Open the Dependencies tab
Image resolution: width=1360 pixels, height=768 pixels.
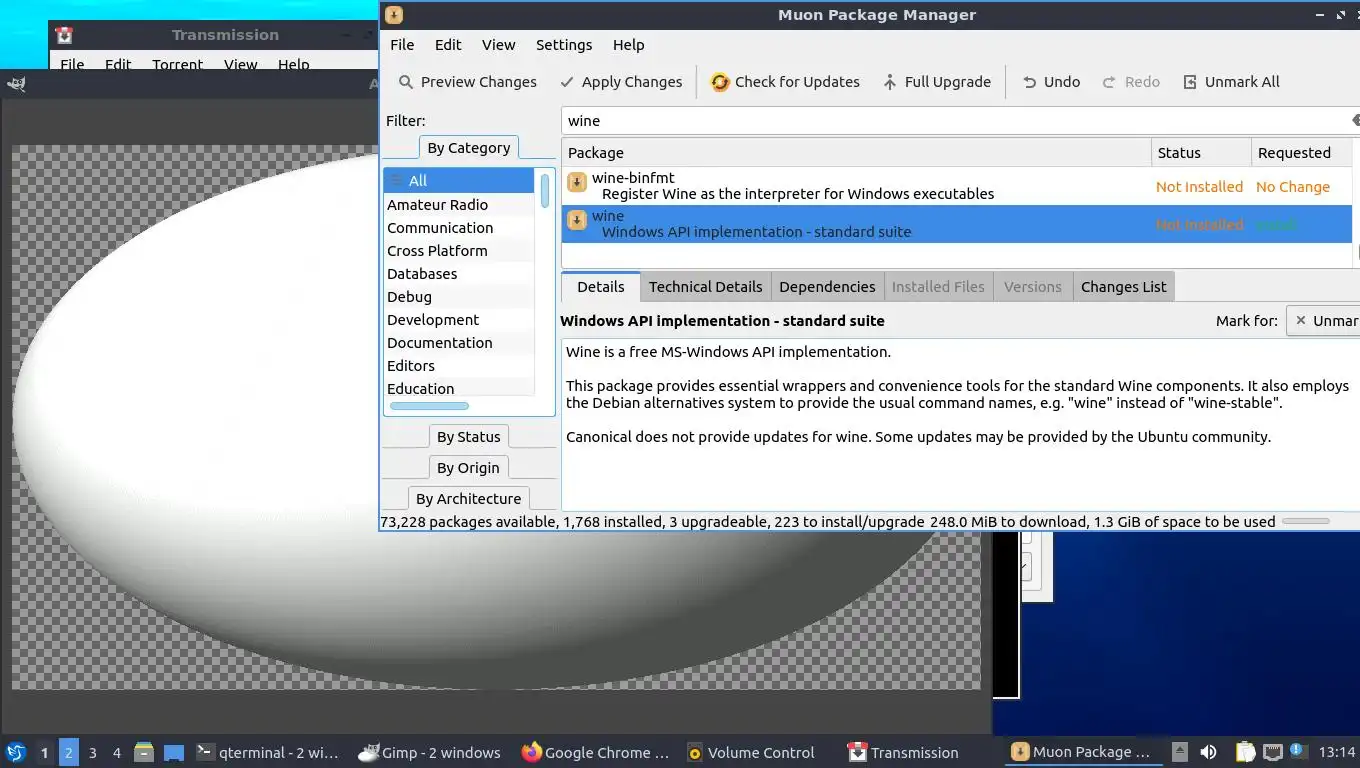[x=827, y=287]
